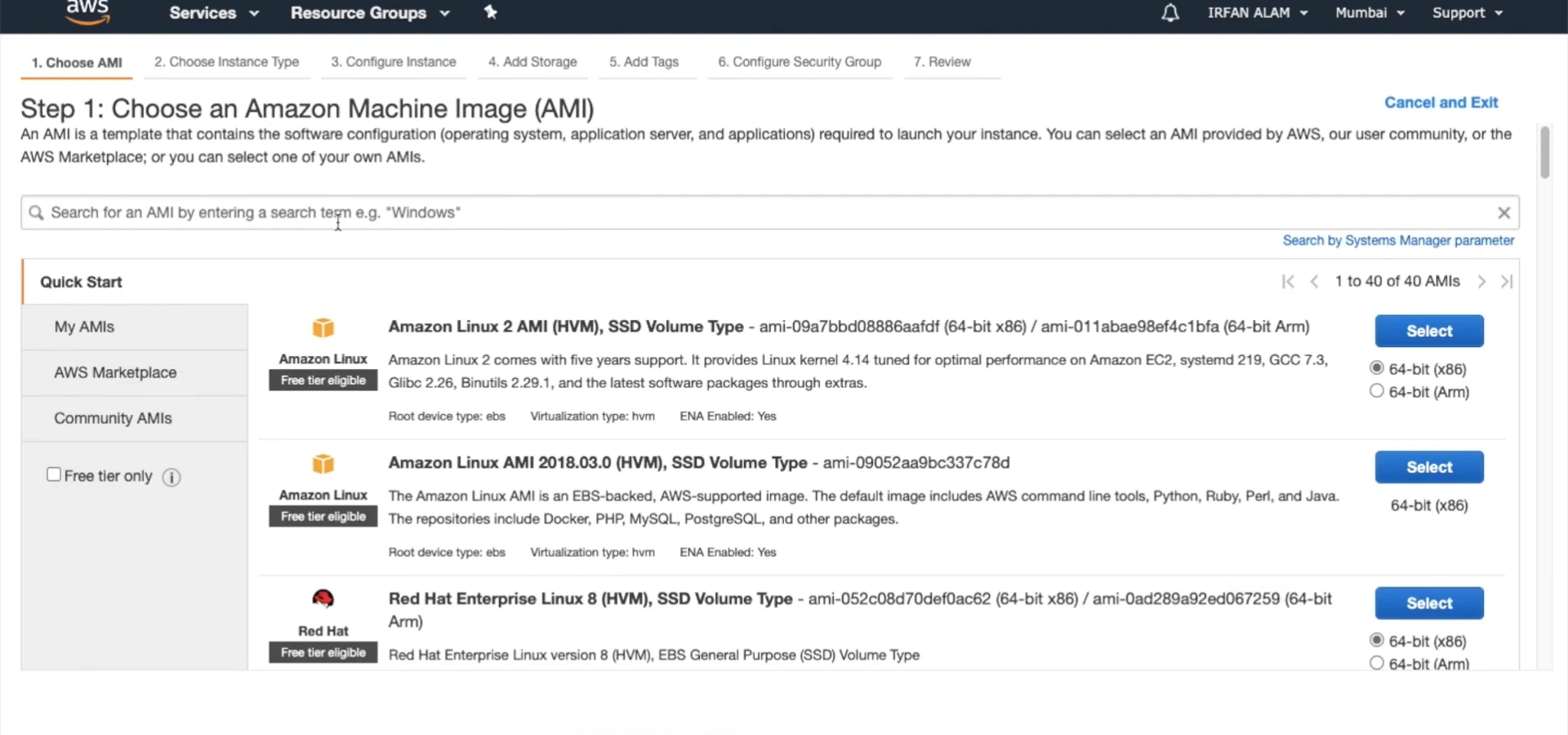Open the notifications bell icon
The image size is (1568, 735).
[1170, 13]
